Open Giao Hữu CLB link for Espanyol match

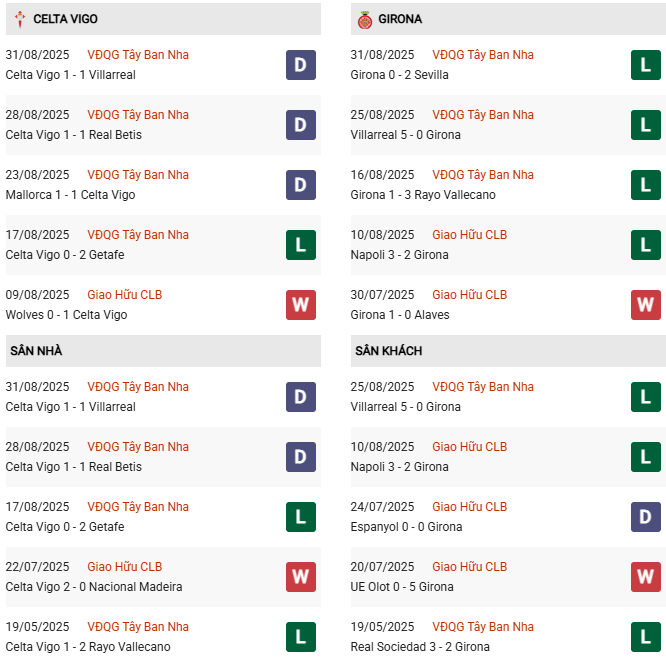pos(469,507)
